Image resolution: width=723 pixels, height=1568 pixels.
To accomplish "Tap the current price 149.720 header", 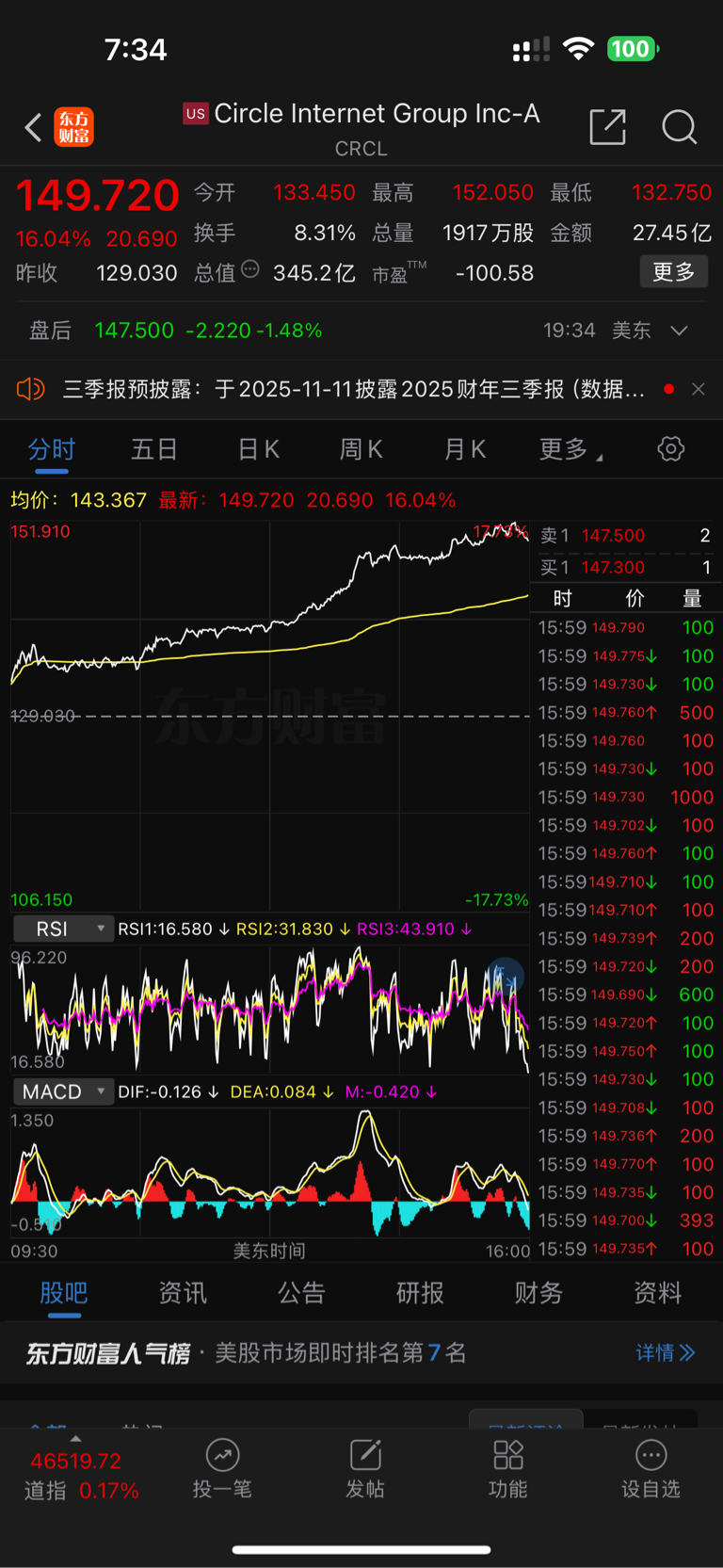I will tap(97, 195).
